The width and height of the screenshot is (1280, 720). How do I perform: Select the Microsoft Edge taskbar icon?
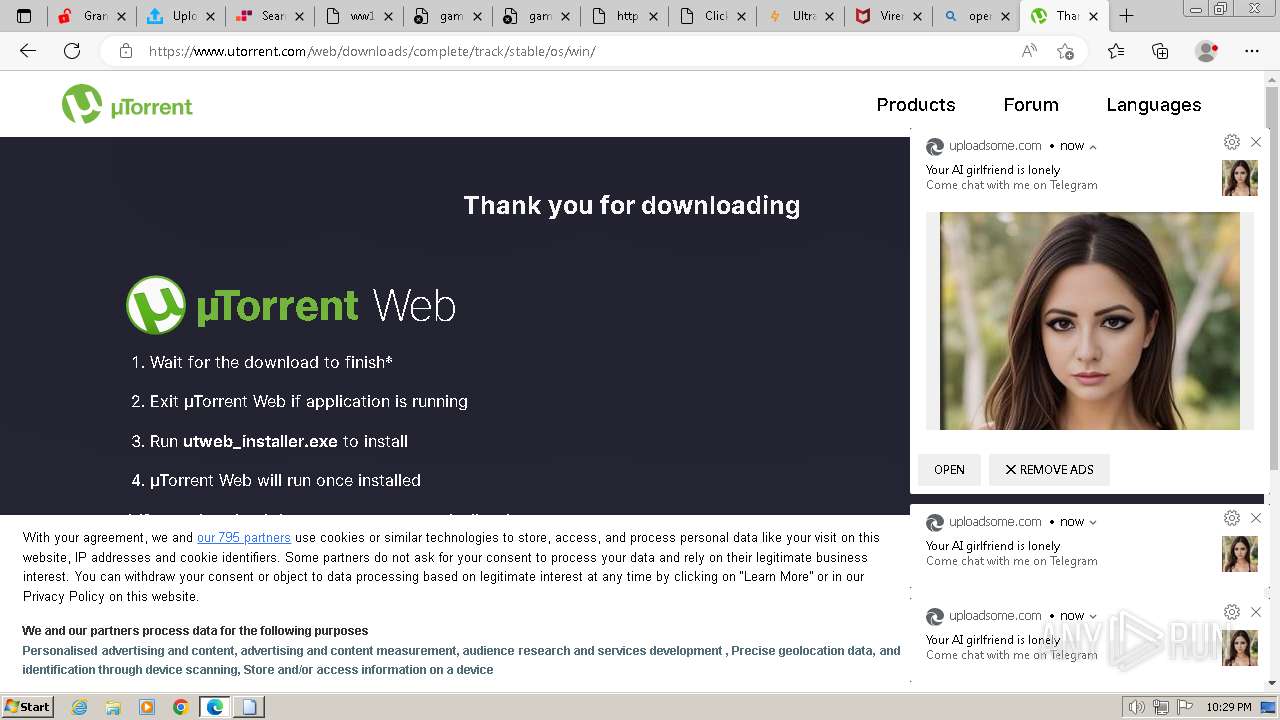[215, 707]
